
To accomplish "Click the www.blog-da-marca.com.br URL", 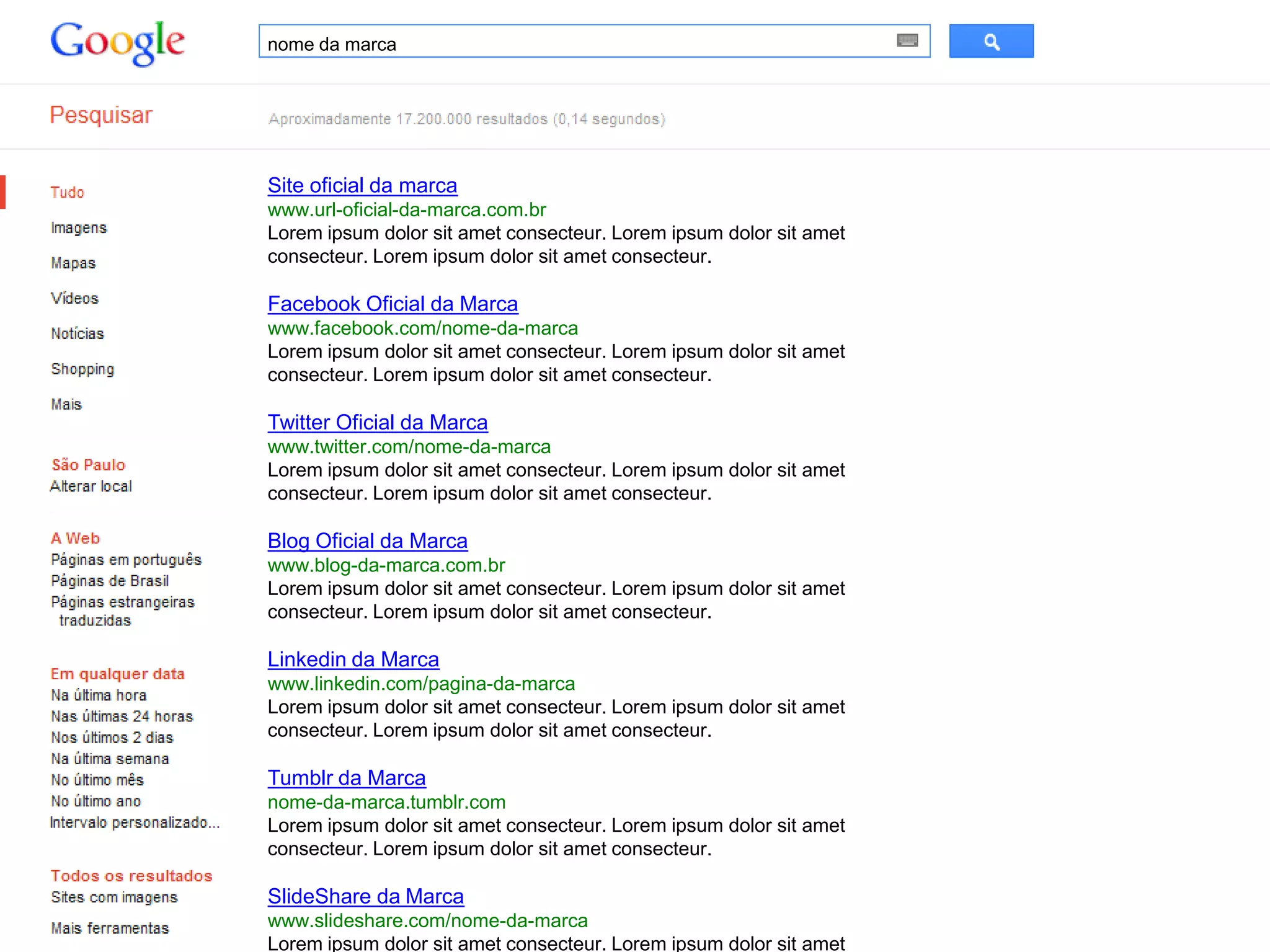I will [386, 565].
